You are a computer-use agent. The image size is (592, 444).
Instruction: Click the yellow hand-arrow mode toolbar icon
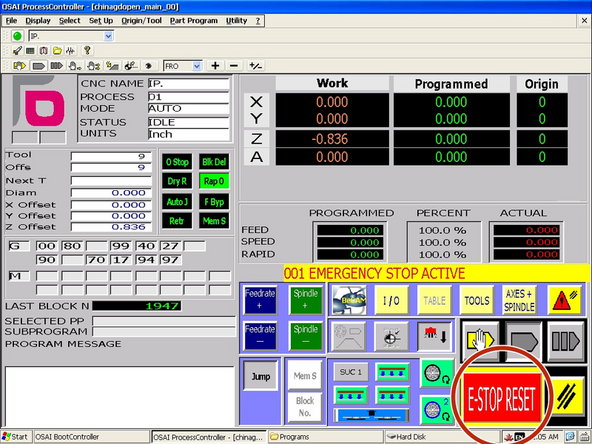pyautogui.click(x=20, y=66)
